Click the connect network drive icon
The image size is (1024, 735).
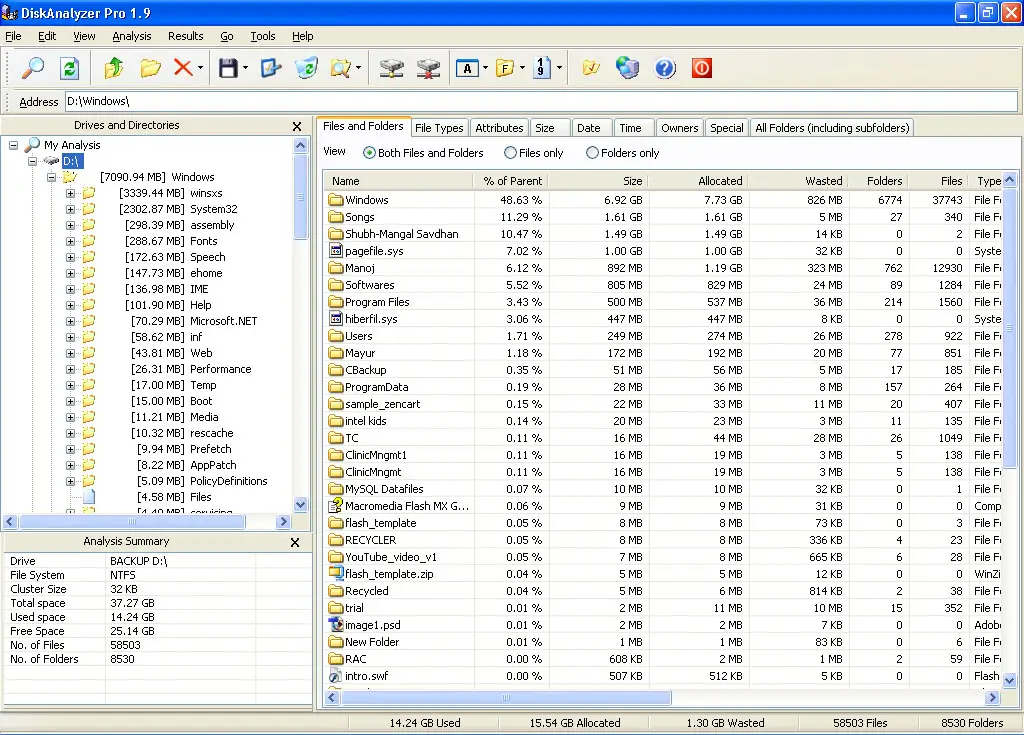[x=391, y=68]
